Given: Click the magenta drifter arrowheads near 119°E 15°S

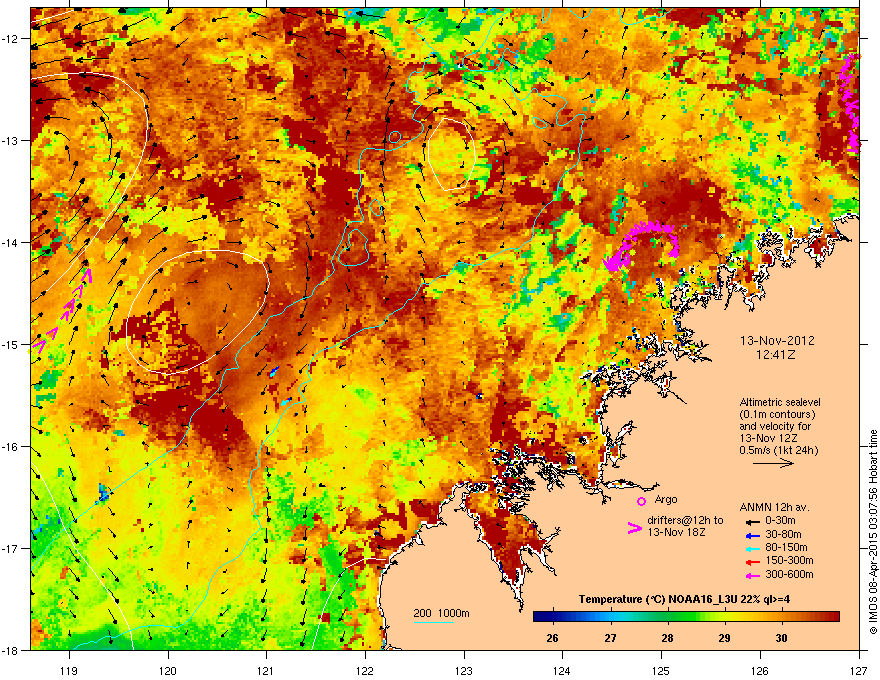Looking at the screenshot, I should (62, 311).
